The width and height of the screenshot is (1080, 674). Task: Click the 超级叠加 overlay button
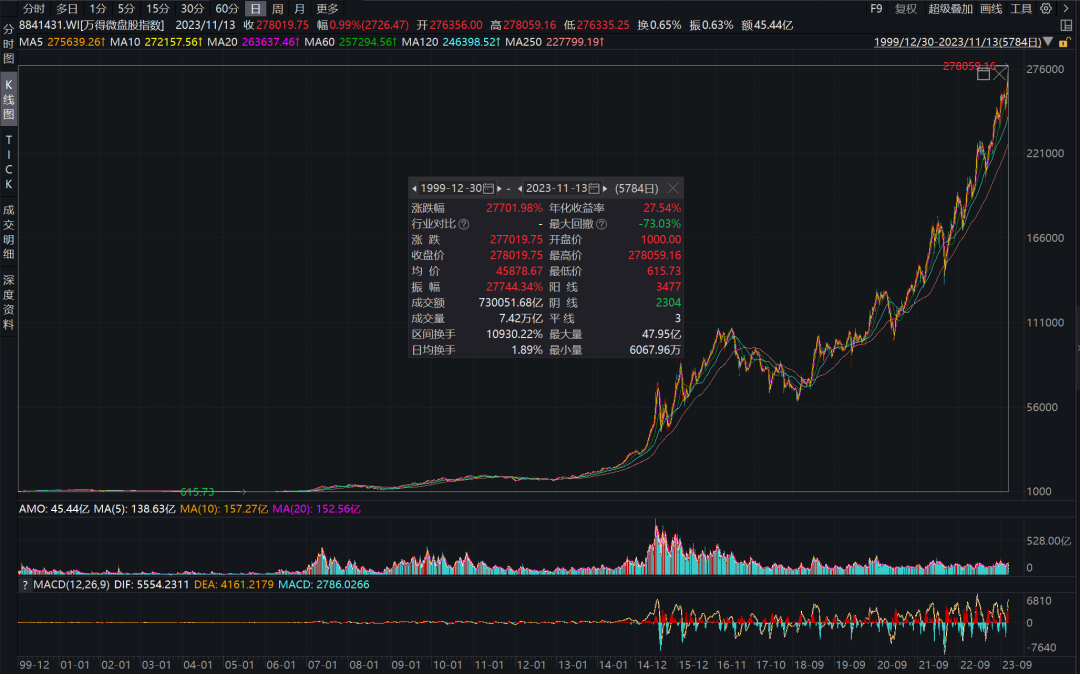click(951, 9)
